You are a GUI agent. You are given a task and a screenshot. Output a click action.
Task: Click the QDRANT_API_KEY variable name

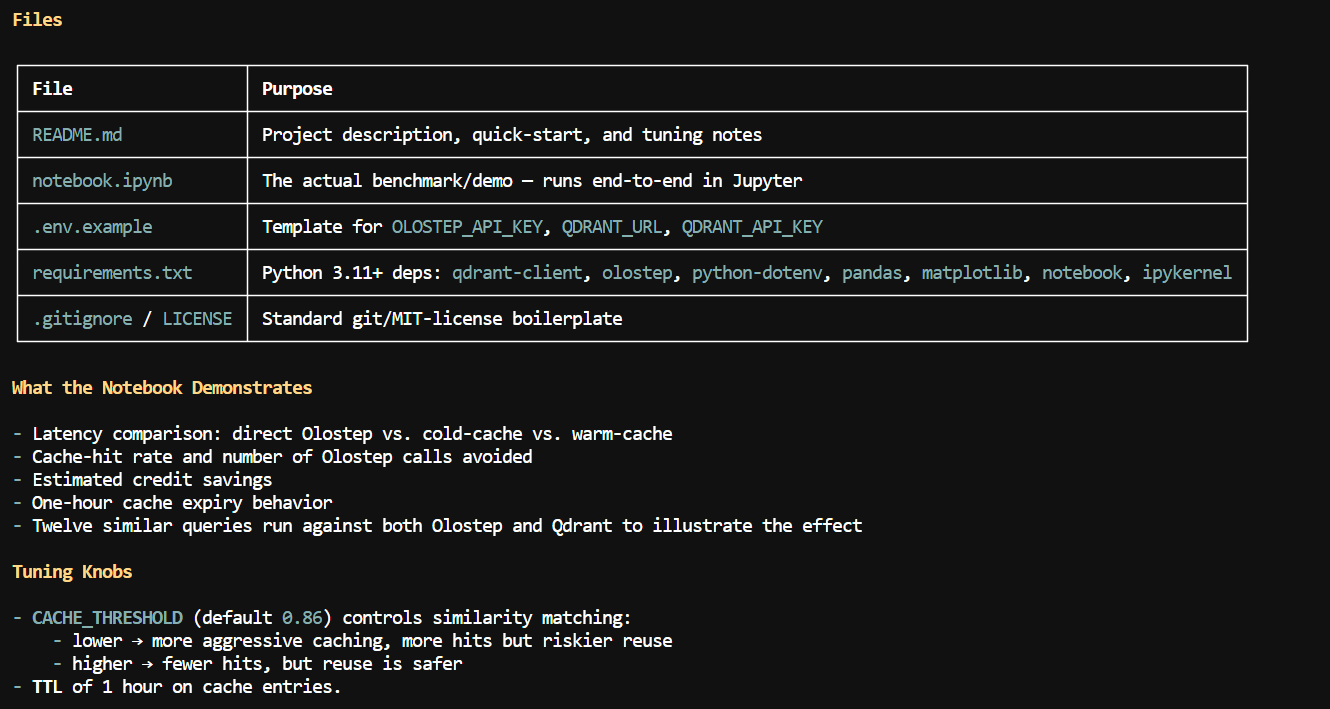752,227
